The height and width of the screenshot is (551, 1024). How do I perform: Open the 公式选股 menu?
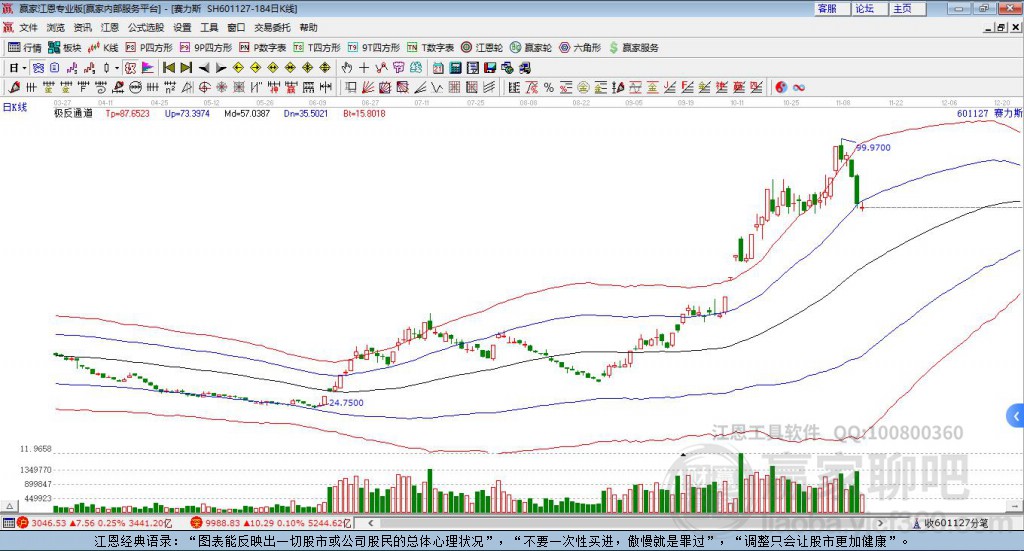point(146,27)
